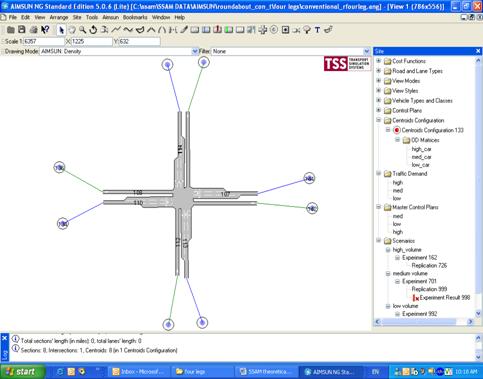
Task: Open the File menu
Action: pos(13,17)
